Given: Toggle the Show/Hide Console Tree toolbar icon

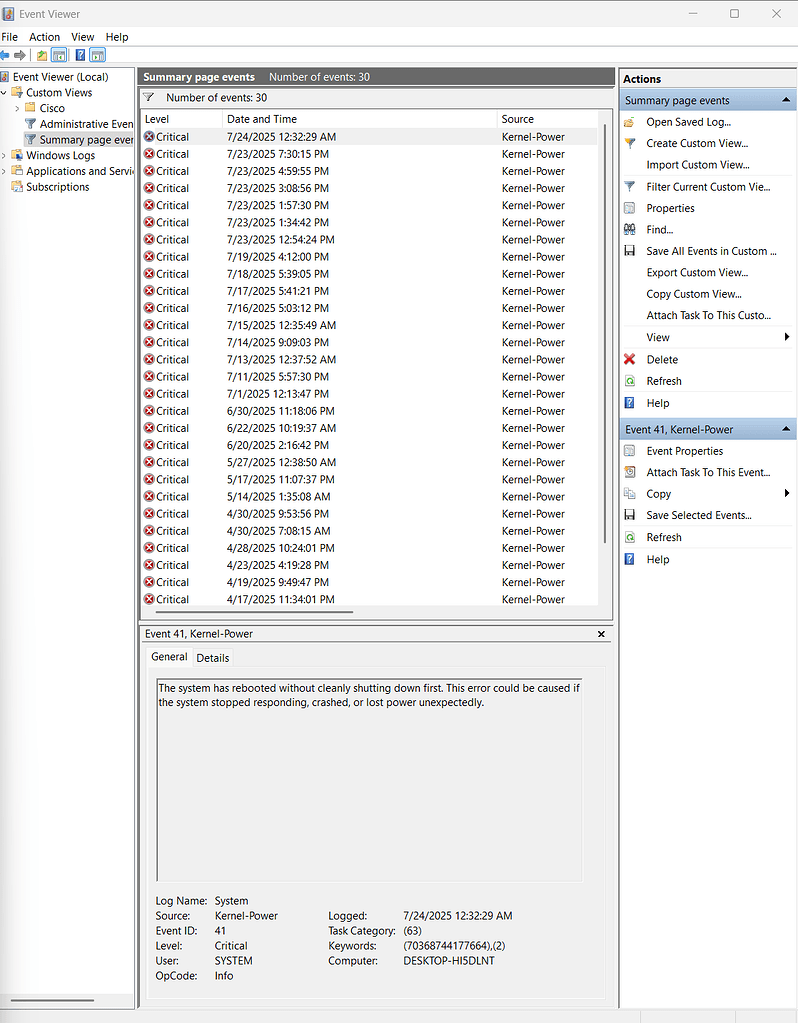Looking at the screenshot, I should point(59,55).
